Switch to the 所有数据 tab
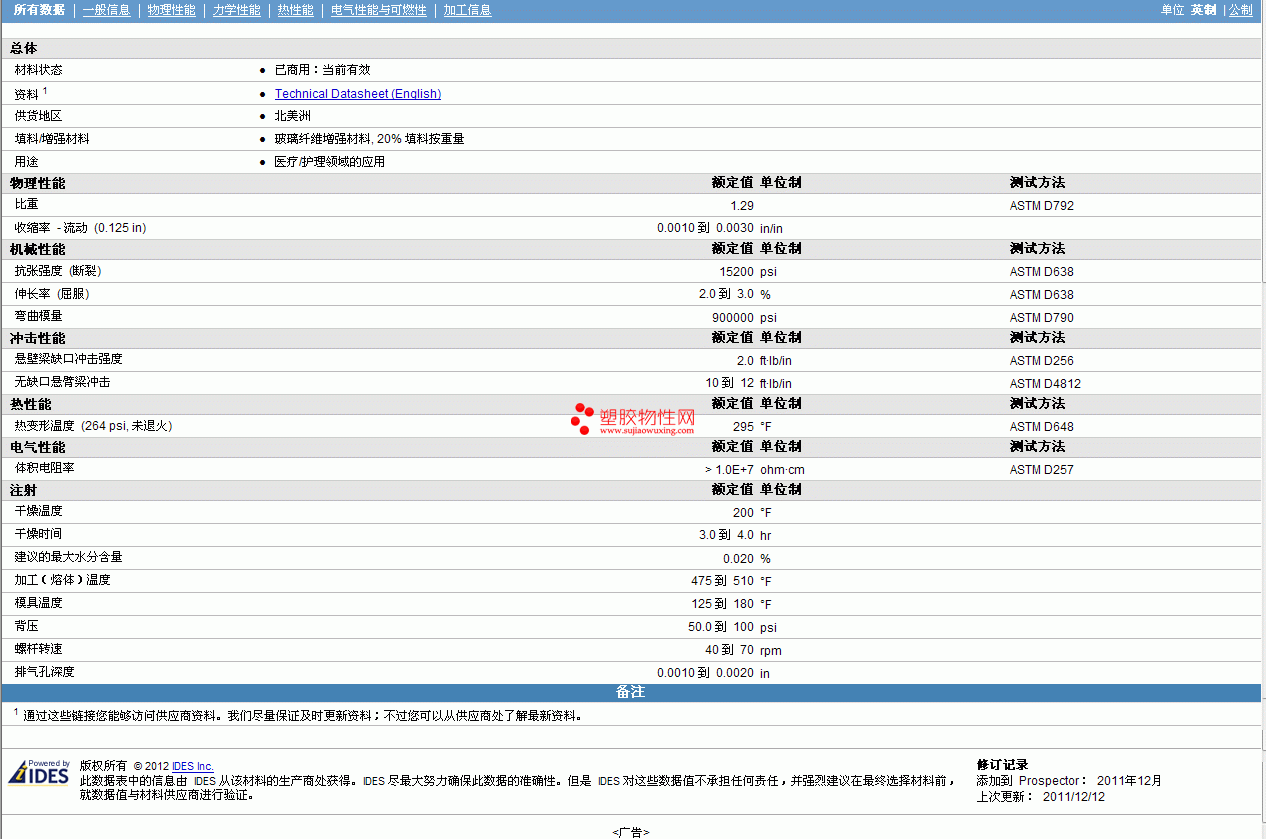Viewport: 1266px width, 839px height. 39,10
